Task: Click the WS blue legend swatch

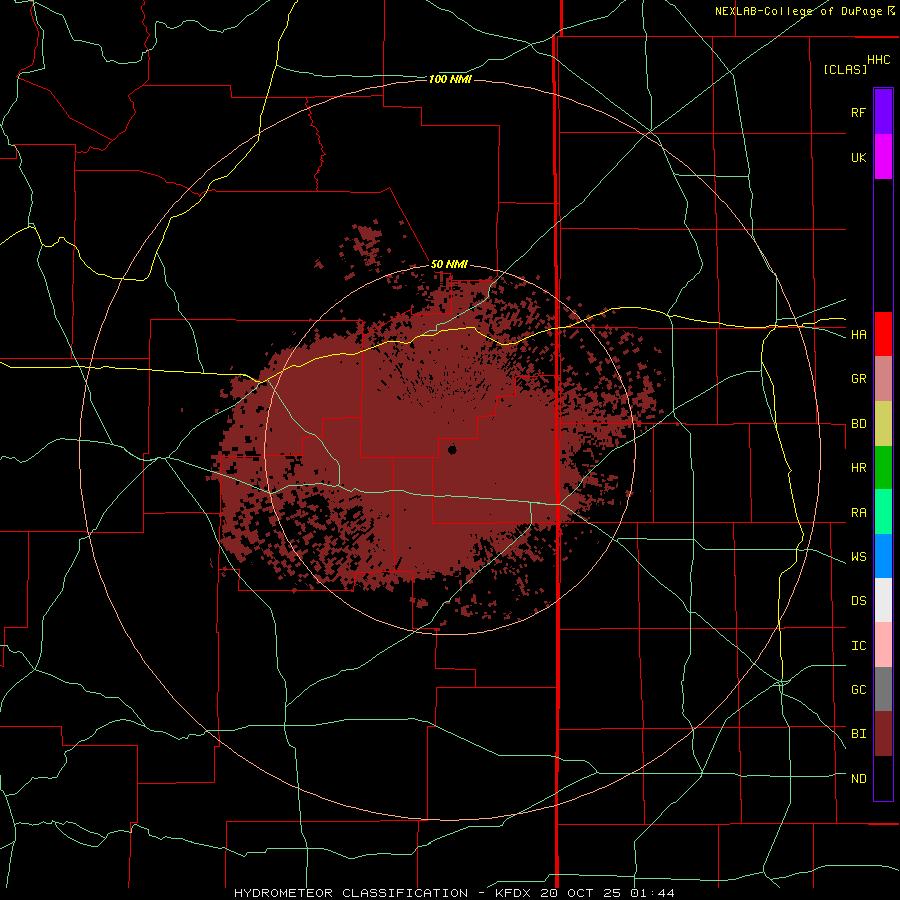Action: (x=883, y=556)
